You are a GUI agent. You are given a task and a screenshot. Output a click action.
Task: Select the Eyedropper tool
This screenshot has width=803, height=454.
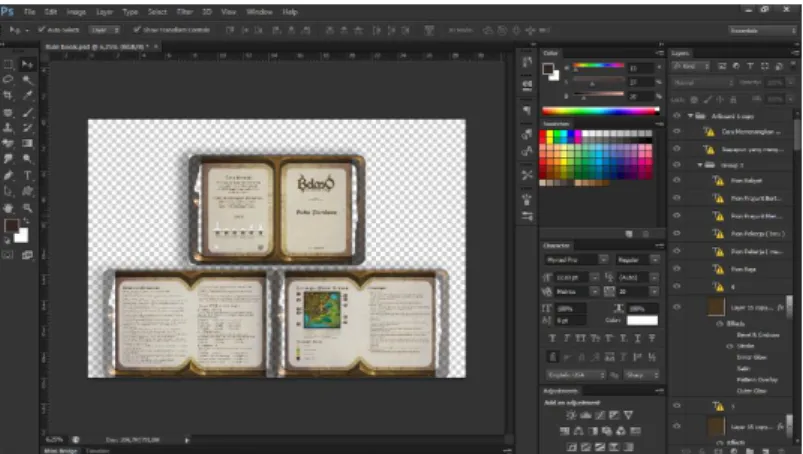pos(27,96)
